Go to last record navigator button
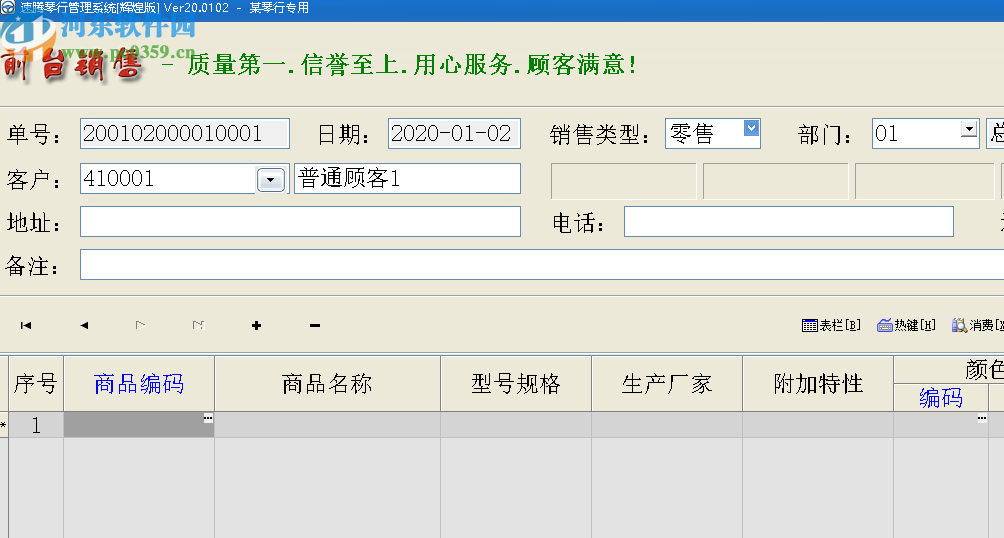Screen dimensions: 1004x538 coord(198,325)
